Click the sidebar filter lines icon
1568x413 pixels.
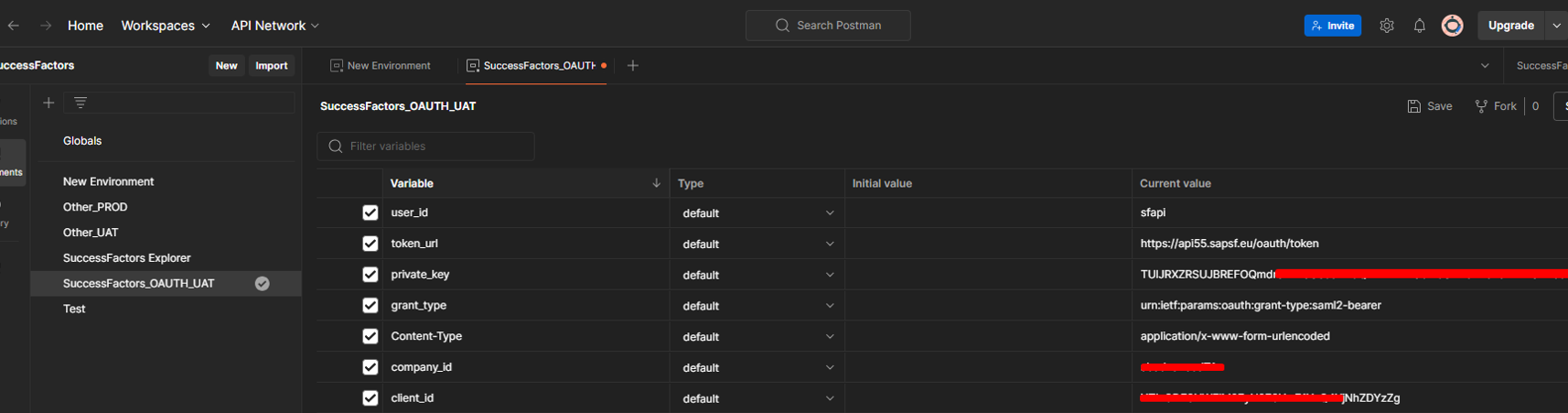tap(81, 103)
